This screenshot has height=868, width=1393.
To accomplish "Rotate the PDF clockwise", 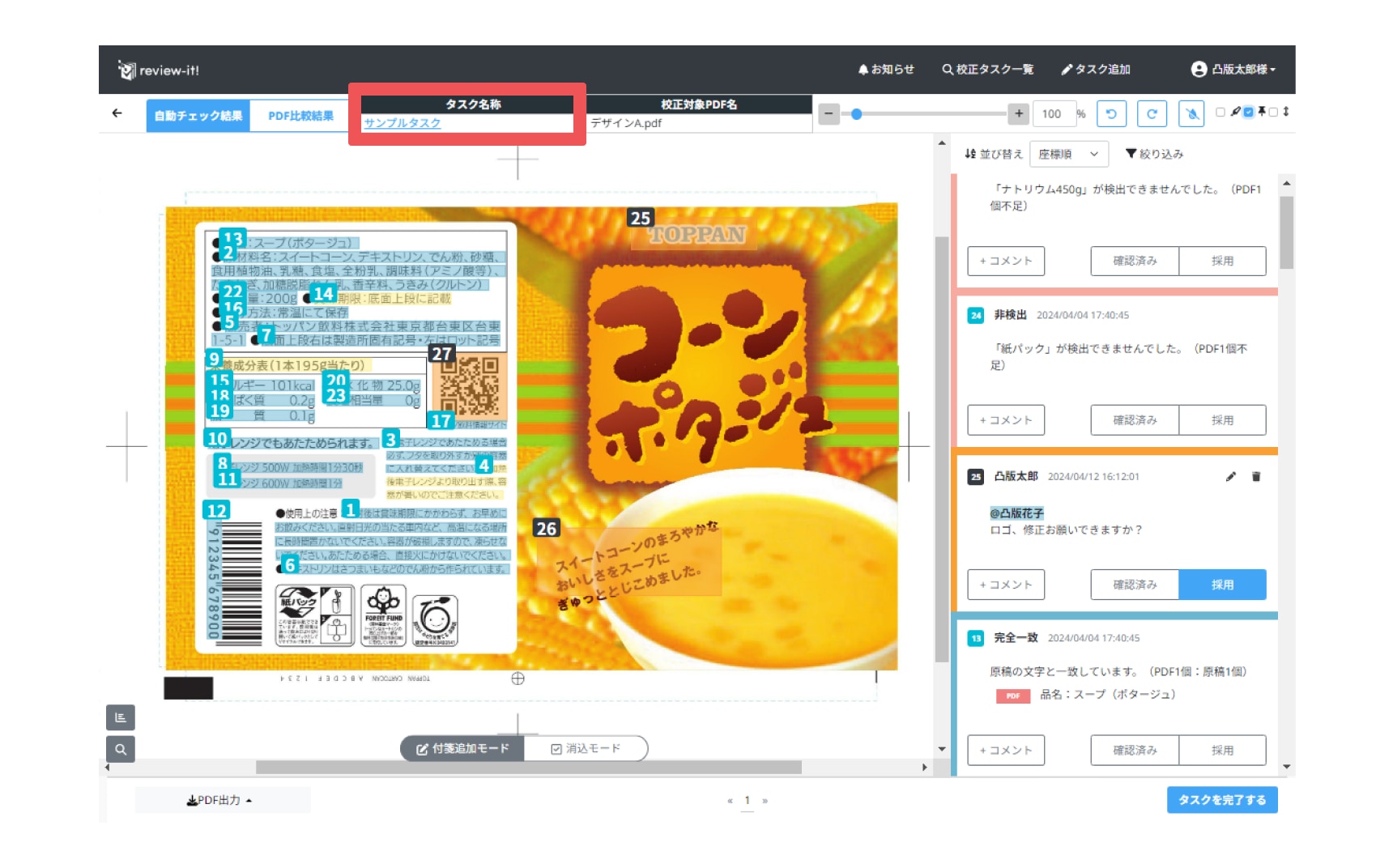I will 1152,114.
